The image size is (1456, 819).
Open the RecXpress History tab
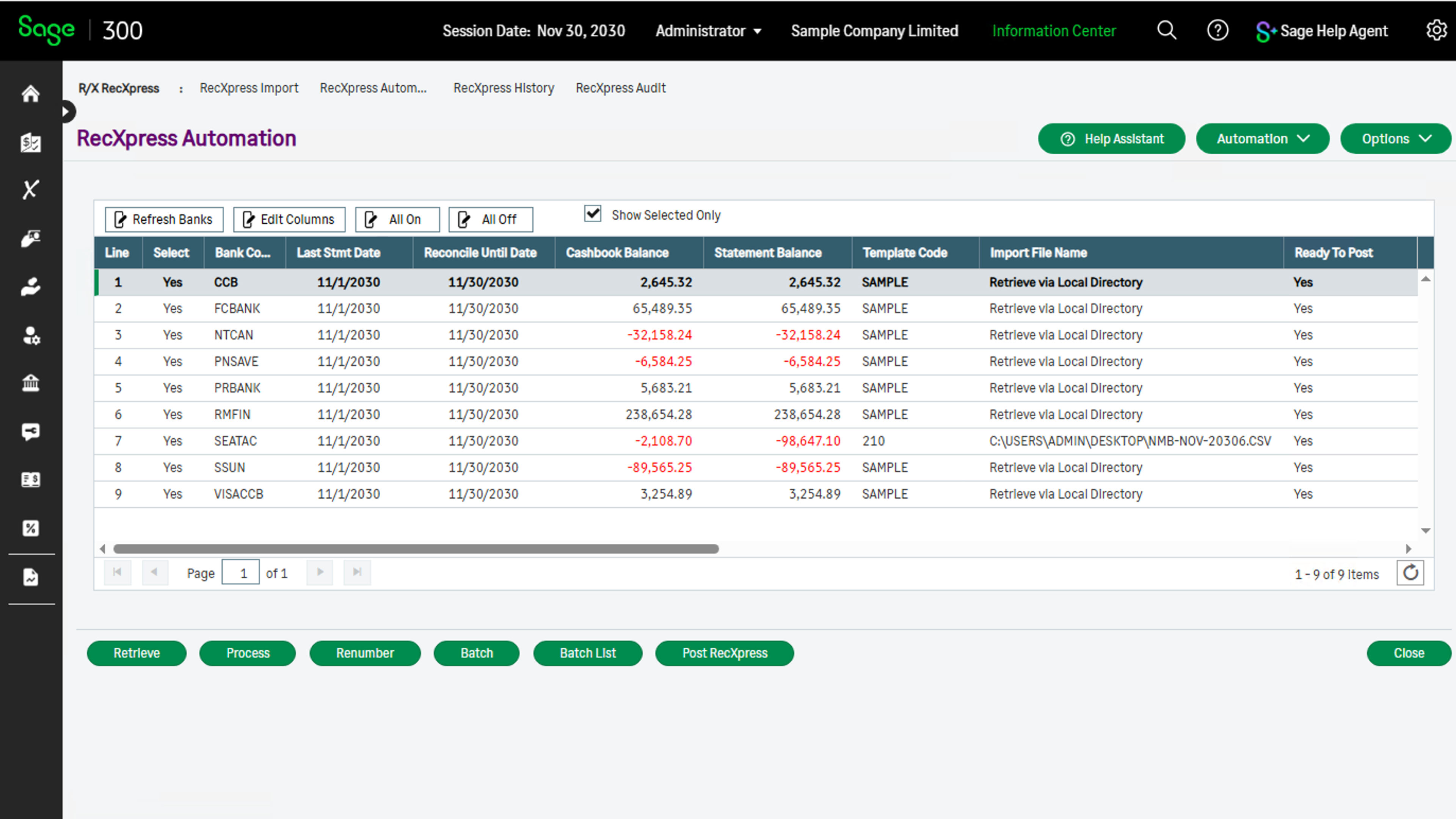click(504, 88)
